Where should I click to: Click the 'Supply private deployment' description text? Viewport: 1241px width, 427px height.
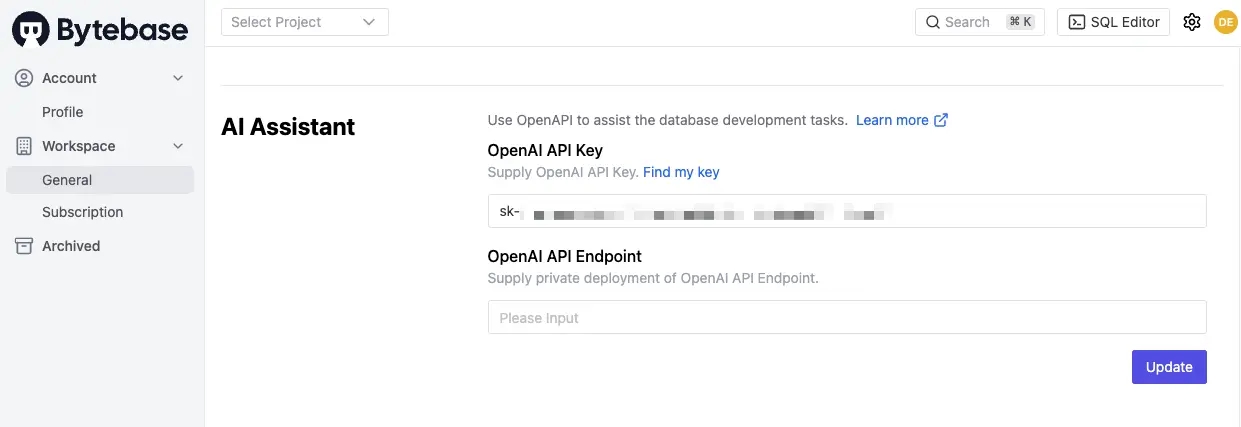click(653, 278)
